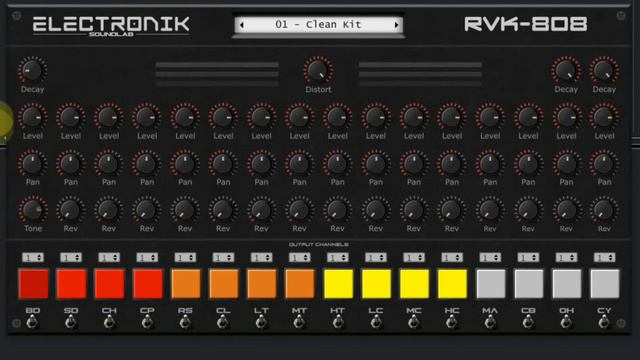Click the HC Rev knob
Image resolution: width=640 pixels, height=360 pixels.
[x=452, y=210]
